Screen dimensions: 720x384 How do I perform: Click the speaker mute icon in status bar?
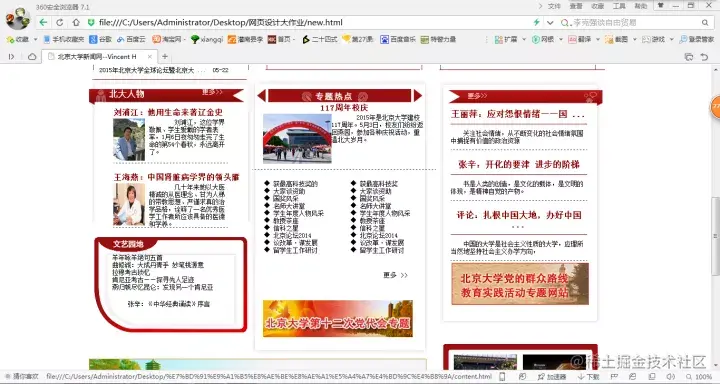[670, 377]
